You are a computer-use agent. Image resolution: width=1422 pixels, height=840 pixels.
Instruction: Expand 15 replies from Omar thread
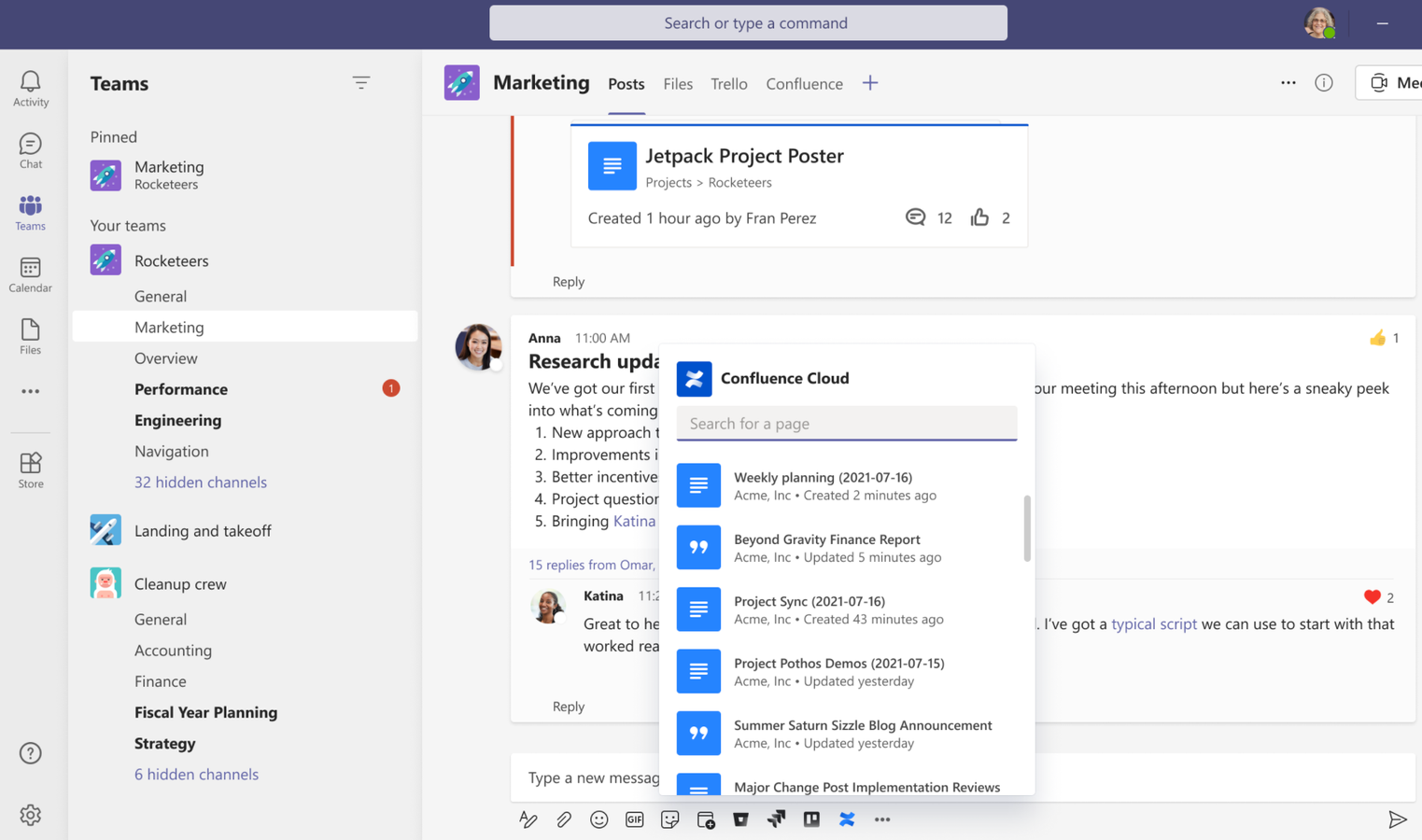(x=592, y=565)
